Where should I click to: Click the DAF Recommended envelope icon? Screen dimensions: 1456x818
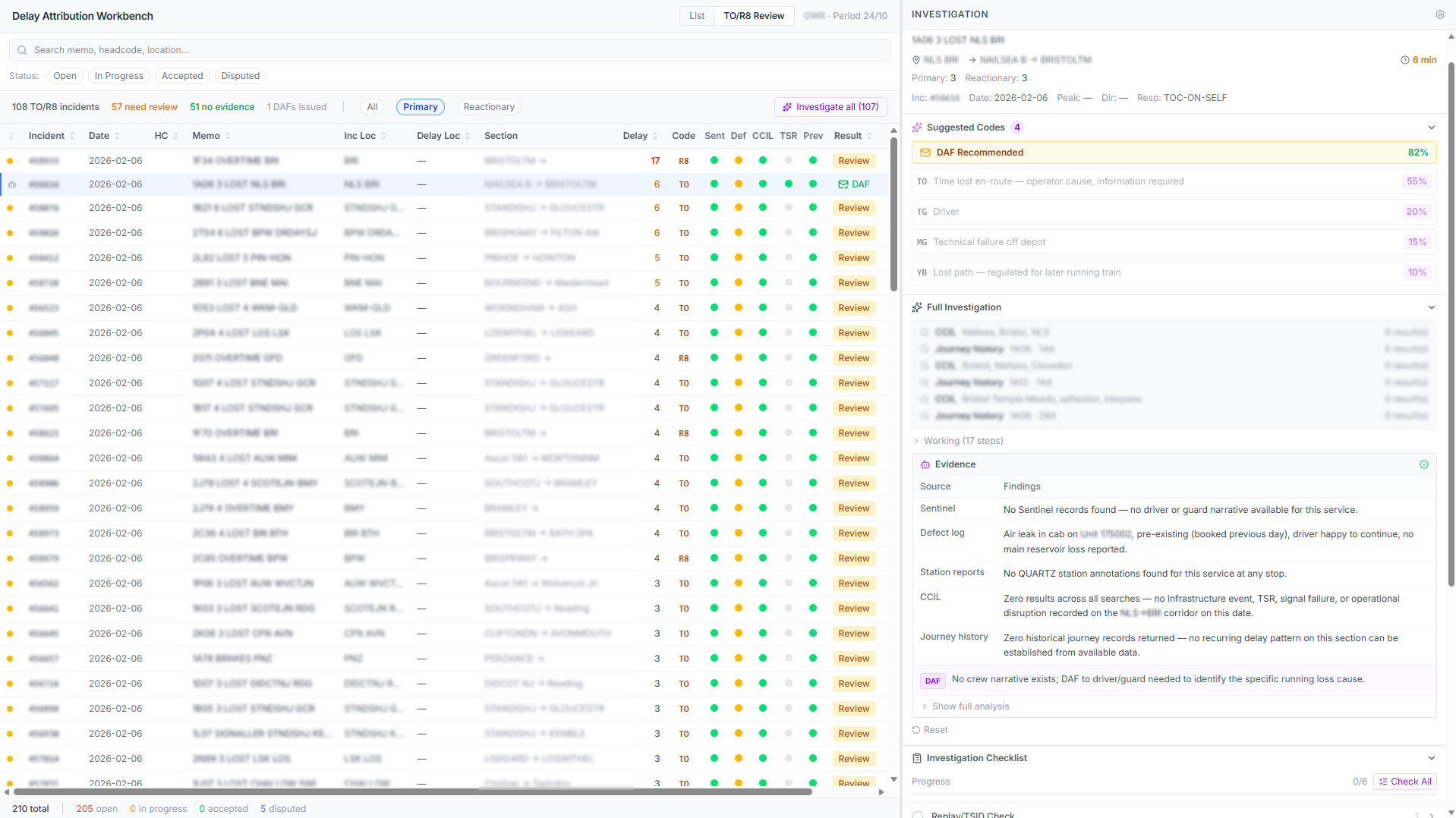[925, 153]
